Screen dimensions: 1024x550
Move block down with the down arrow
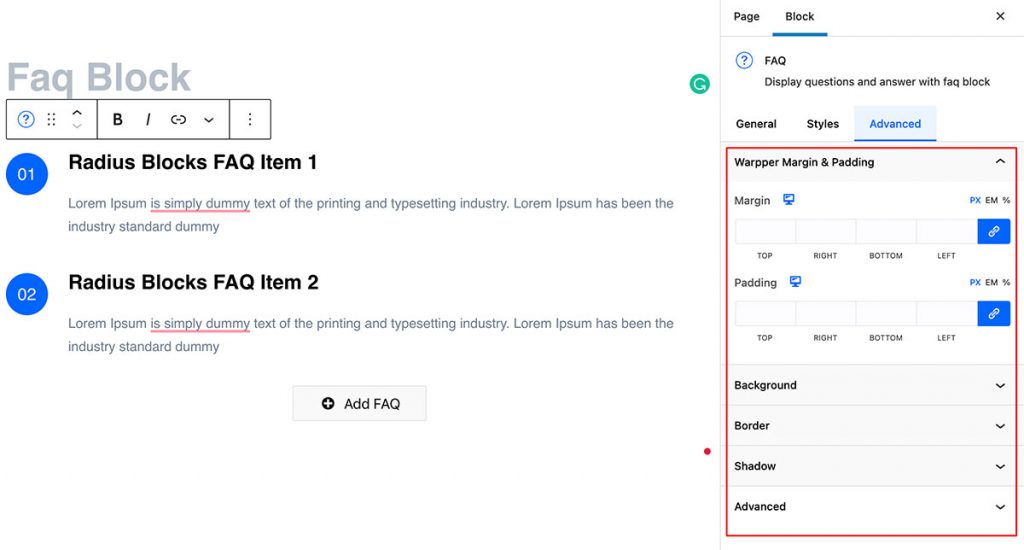coord(76,125)
